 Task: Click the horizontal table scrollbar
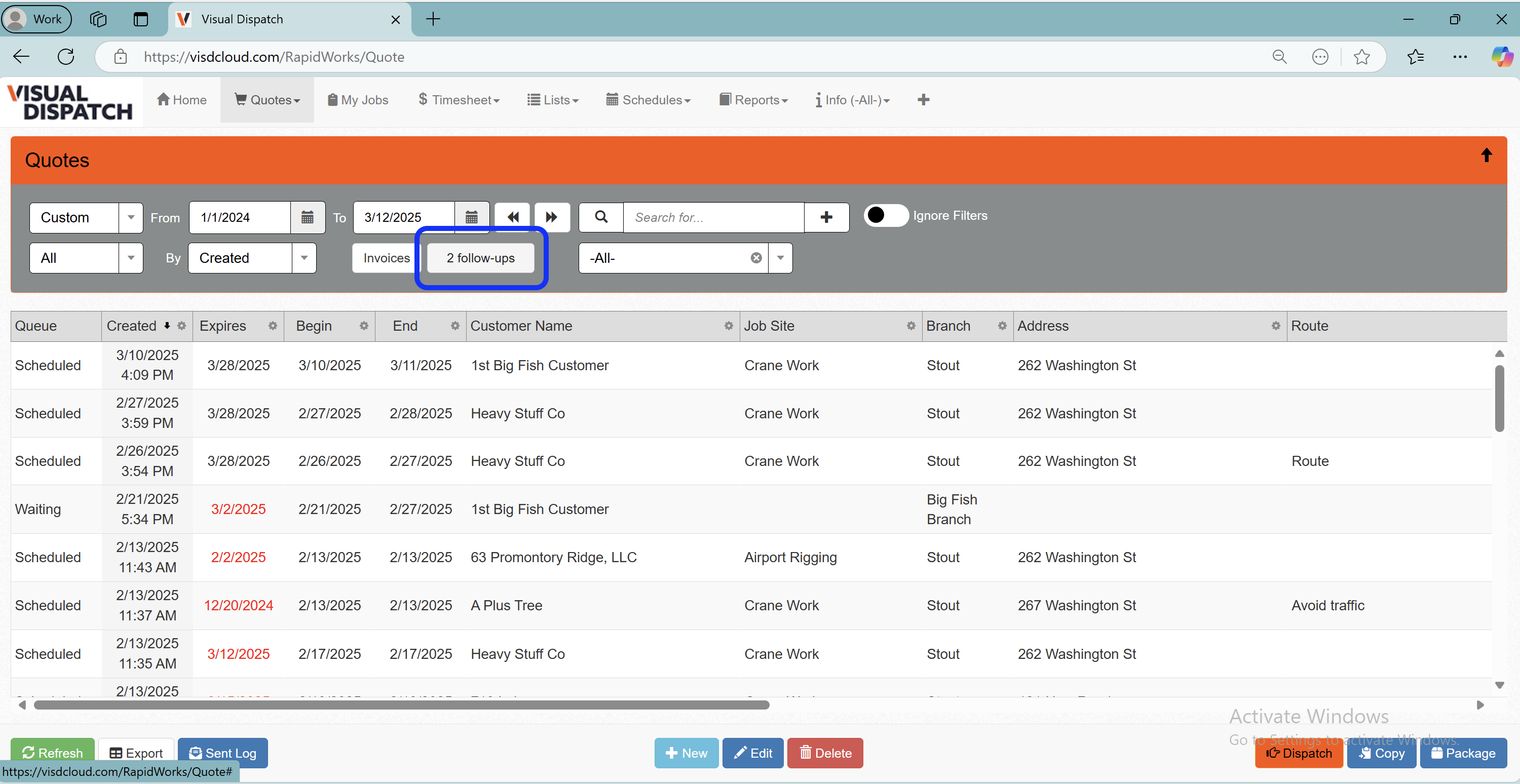point(401,705)
